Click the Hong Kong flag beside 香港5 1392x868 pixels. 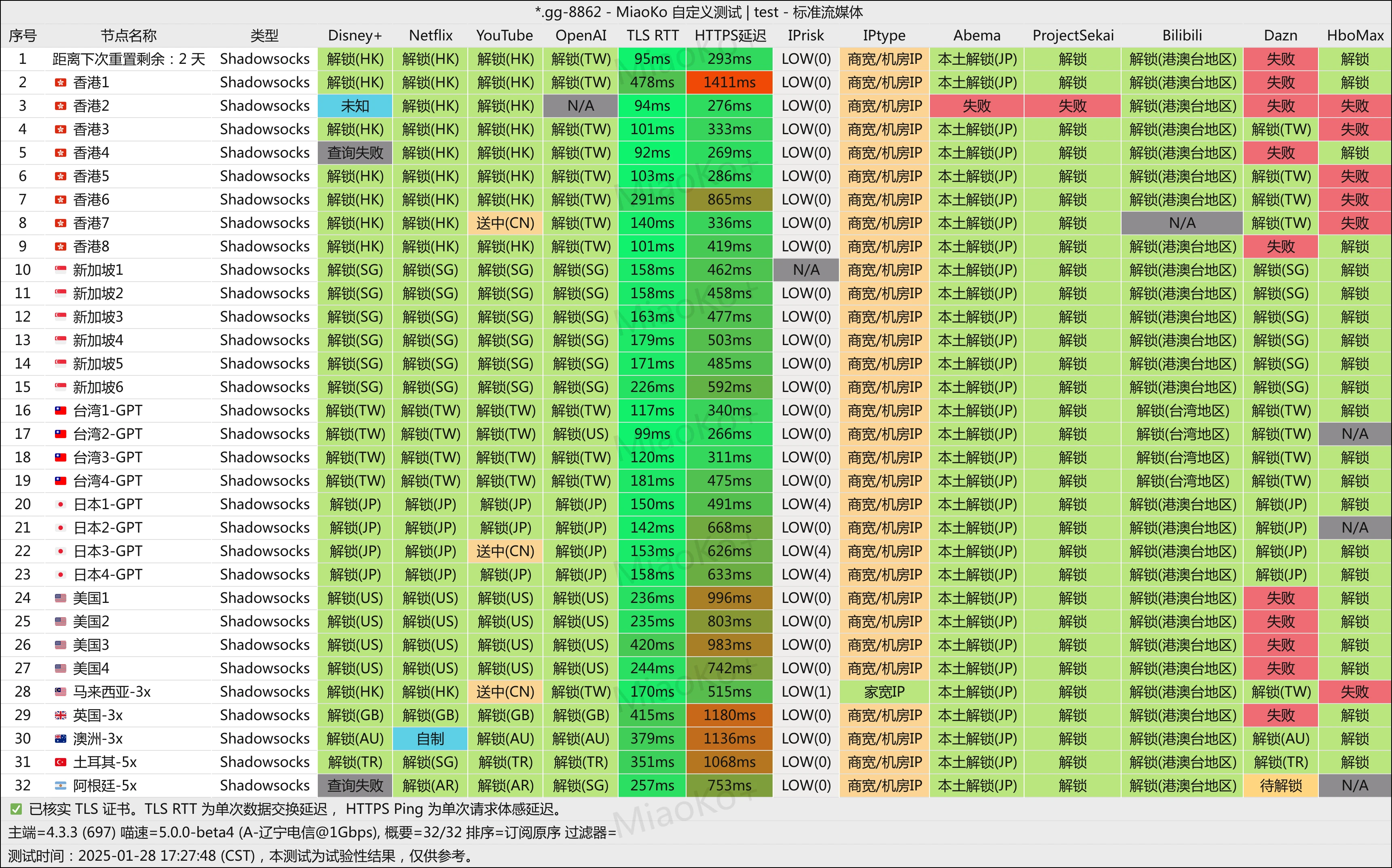(60, 176)
